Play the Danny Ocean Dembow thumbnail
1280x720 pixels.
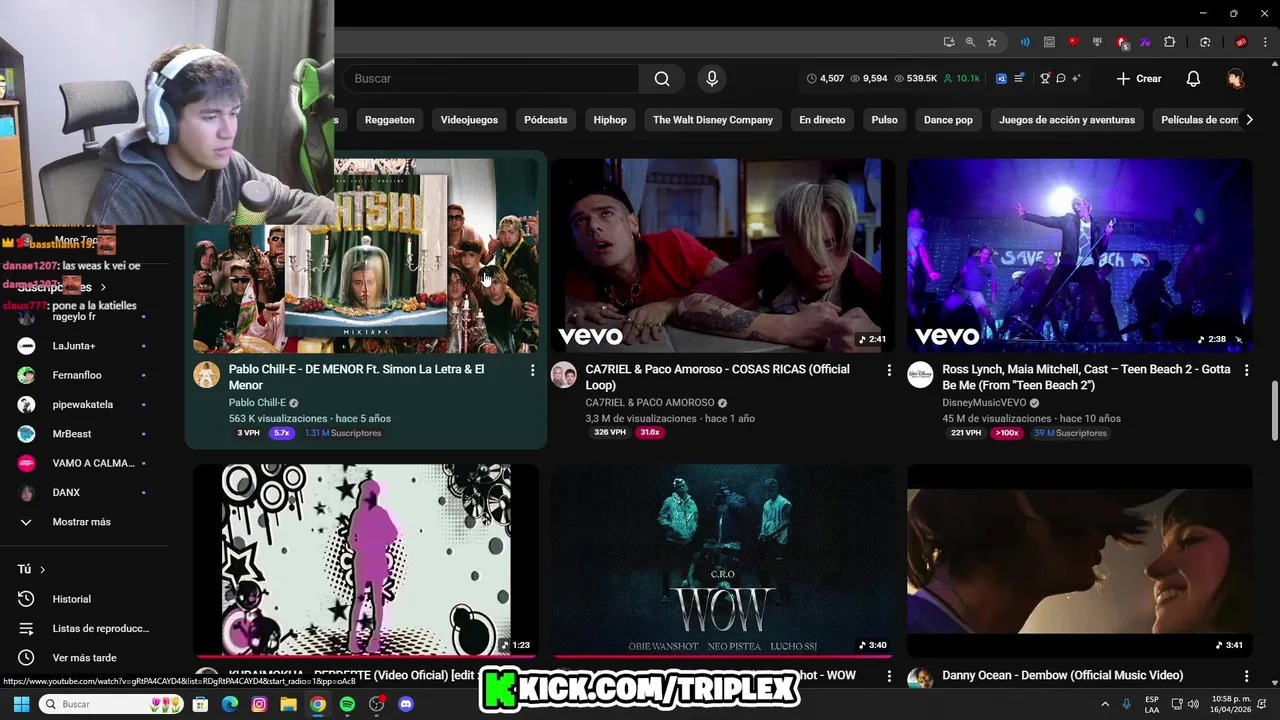1080,560
